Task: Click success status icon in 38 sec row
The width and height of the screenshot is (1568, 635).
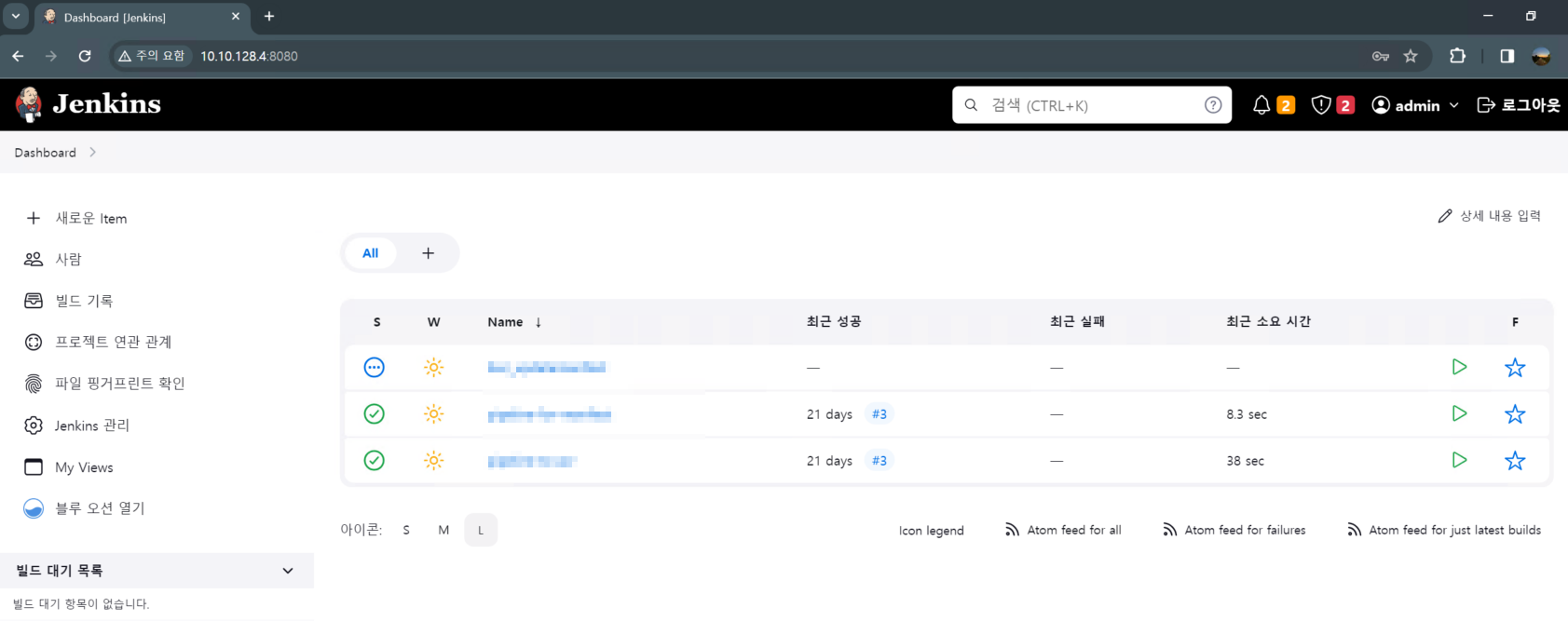Action: (374, 461)
